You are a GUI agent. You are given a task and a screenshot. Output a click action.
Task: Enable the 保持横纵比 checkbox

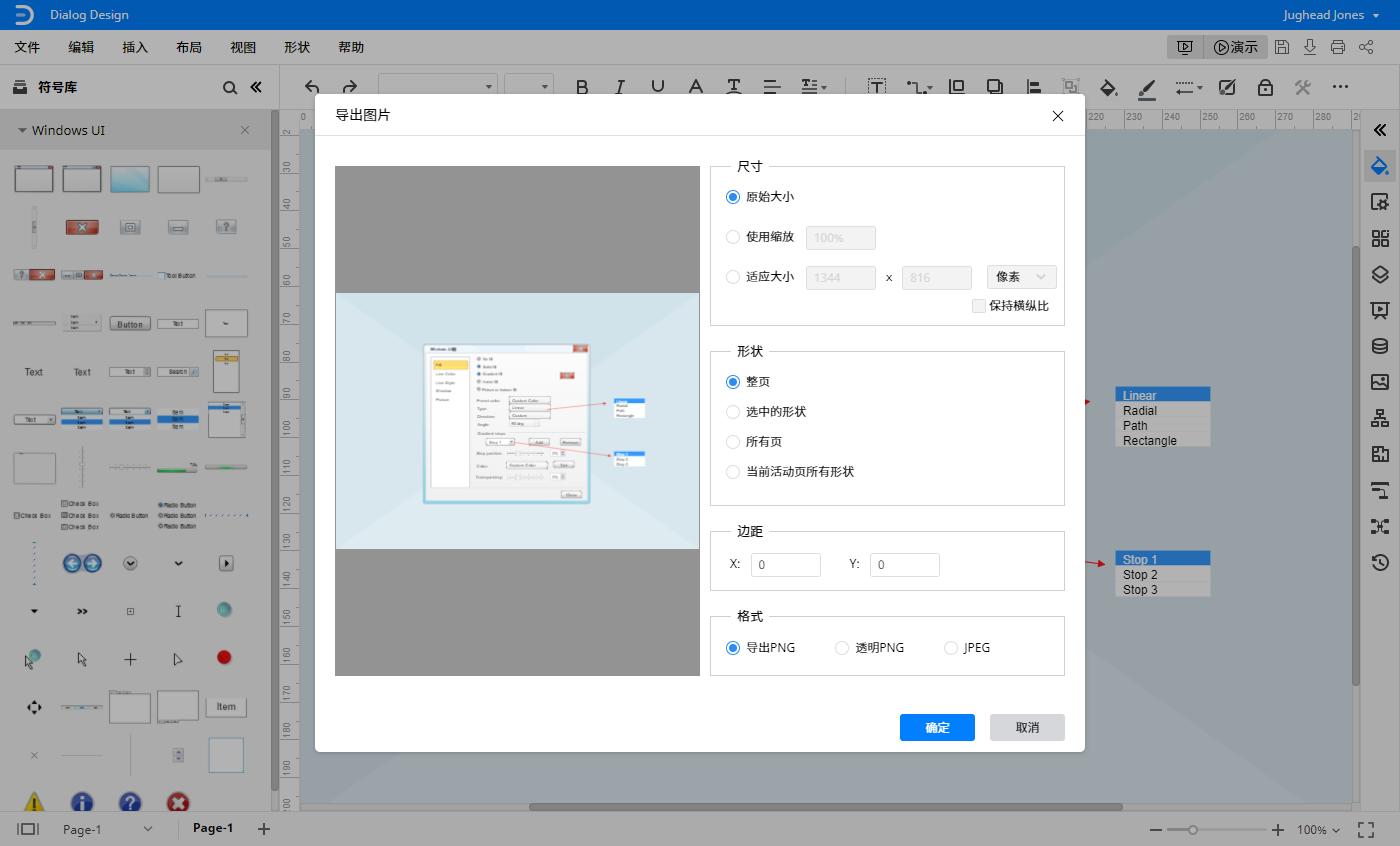point(979,306)
